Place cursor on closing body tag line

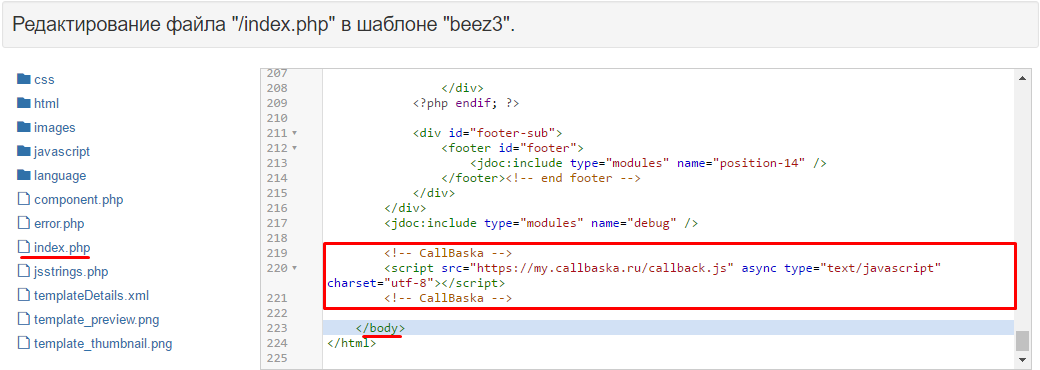pyautogui.click(x=380, y=328)
